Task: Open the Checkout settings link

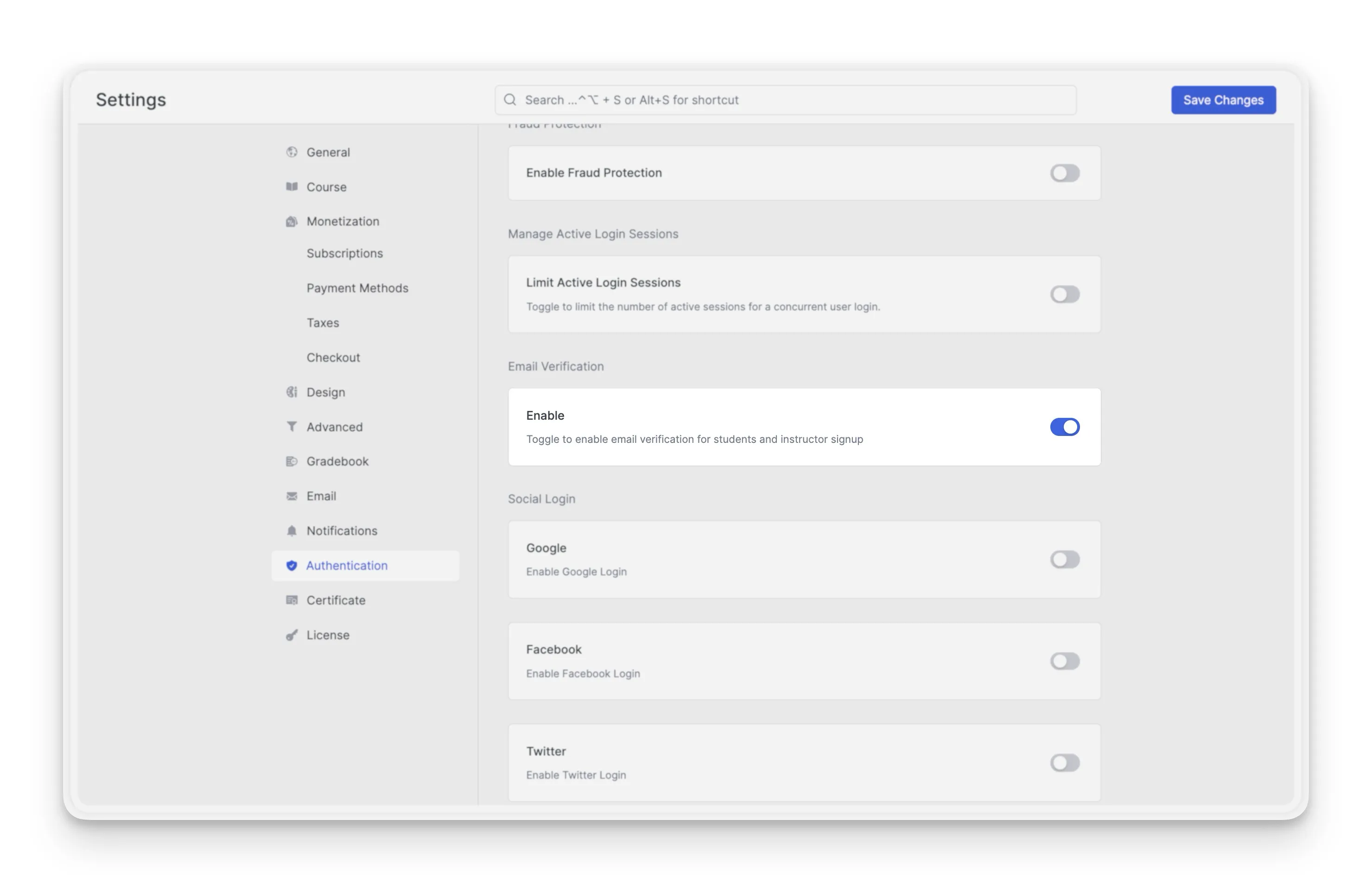Action: pyautogui.click(x=333, y=357)
